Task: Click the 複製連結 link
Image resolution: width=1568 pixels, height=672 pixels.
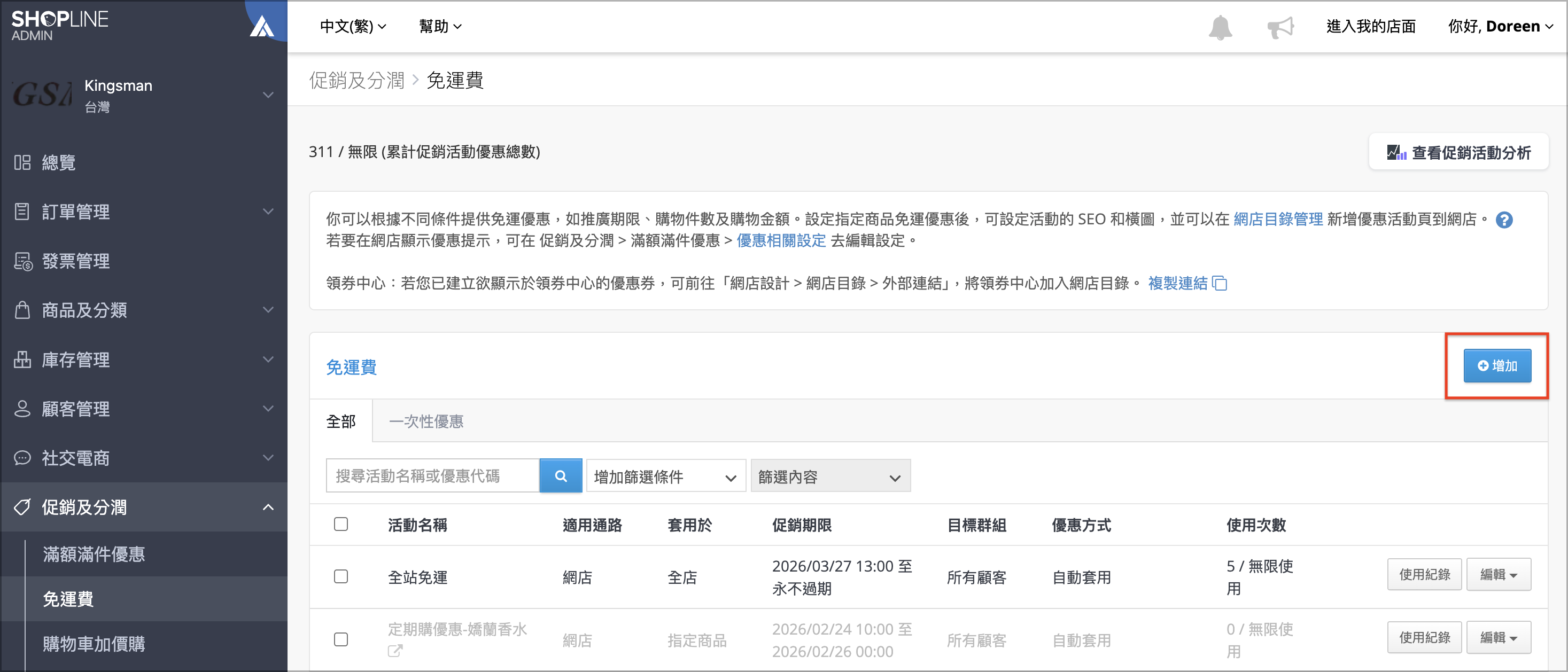Action: pyautogui.click(x=1178, y=283)
